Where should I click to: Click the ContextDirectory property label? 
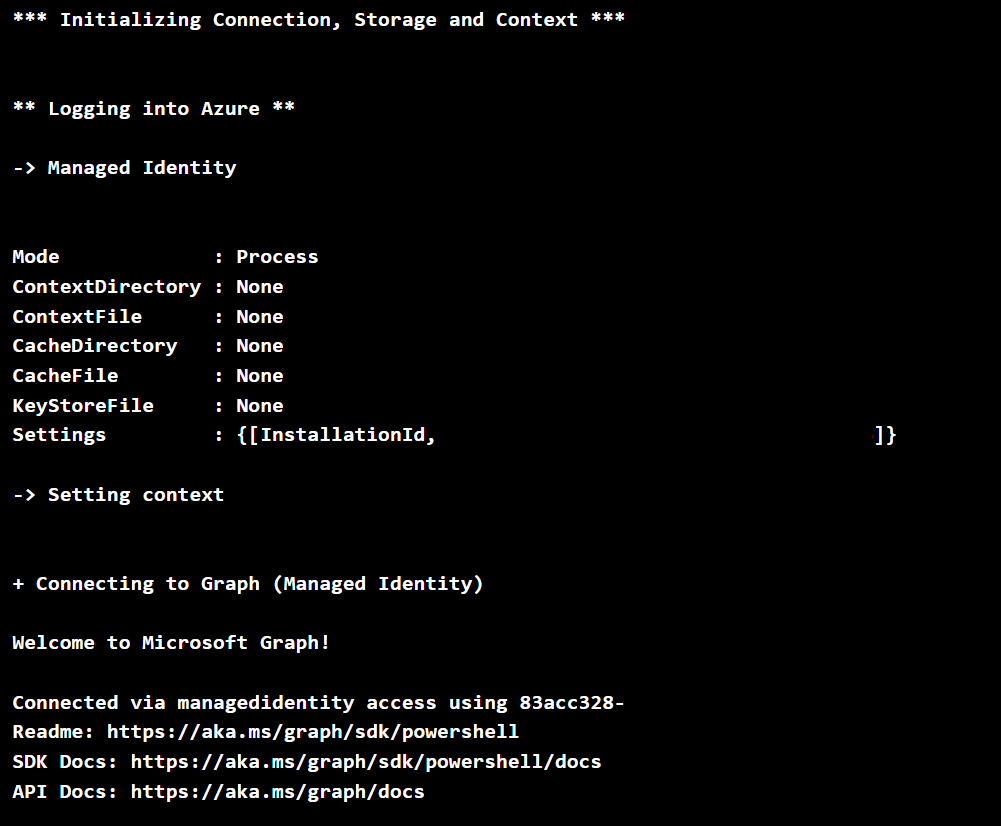(x=107, y=287)
